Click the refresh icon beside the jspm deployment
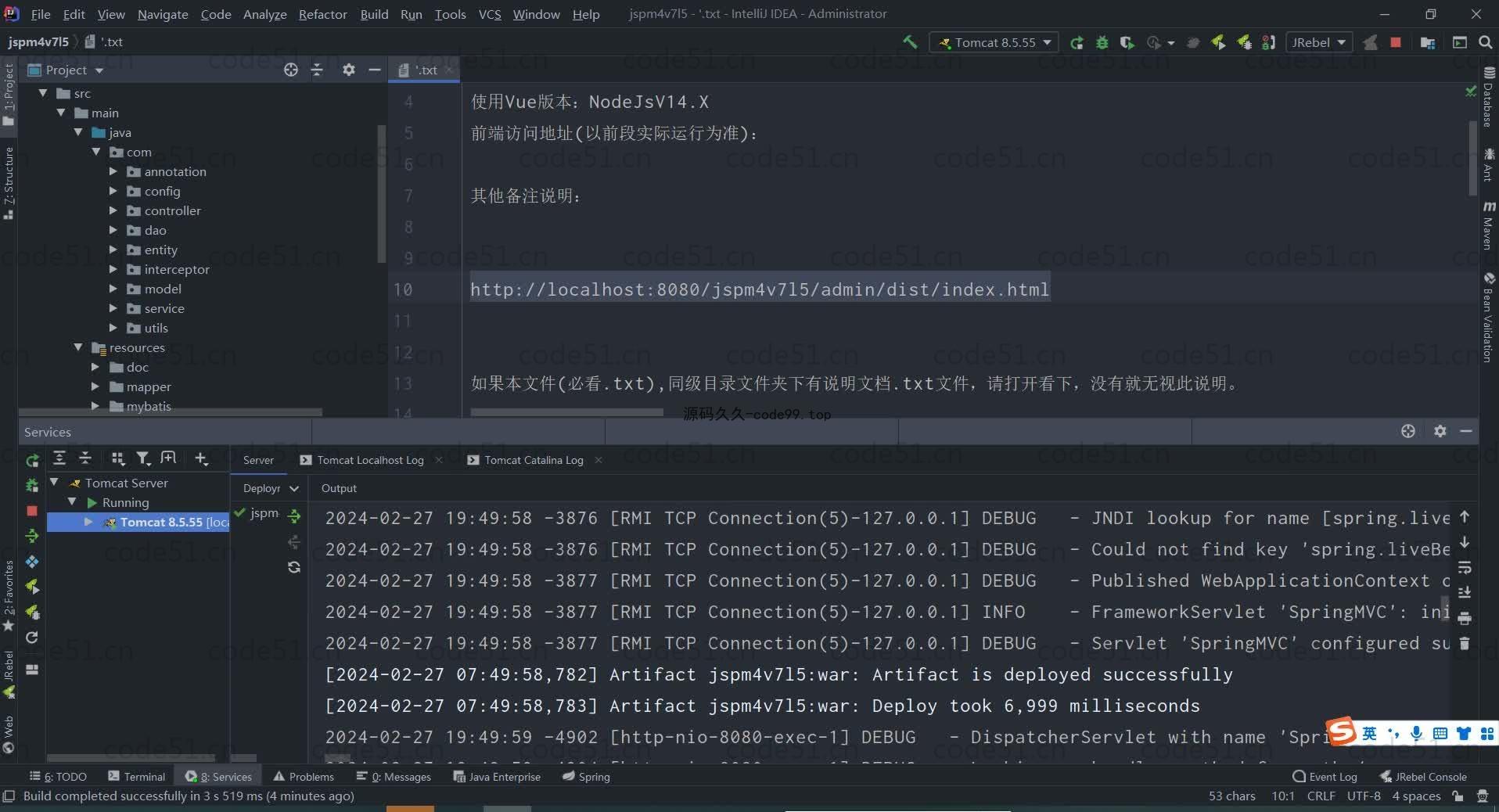The image size is (1499, 812). coord(294,567)
